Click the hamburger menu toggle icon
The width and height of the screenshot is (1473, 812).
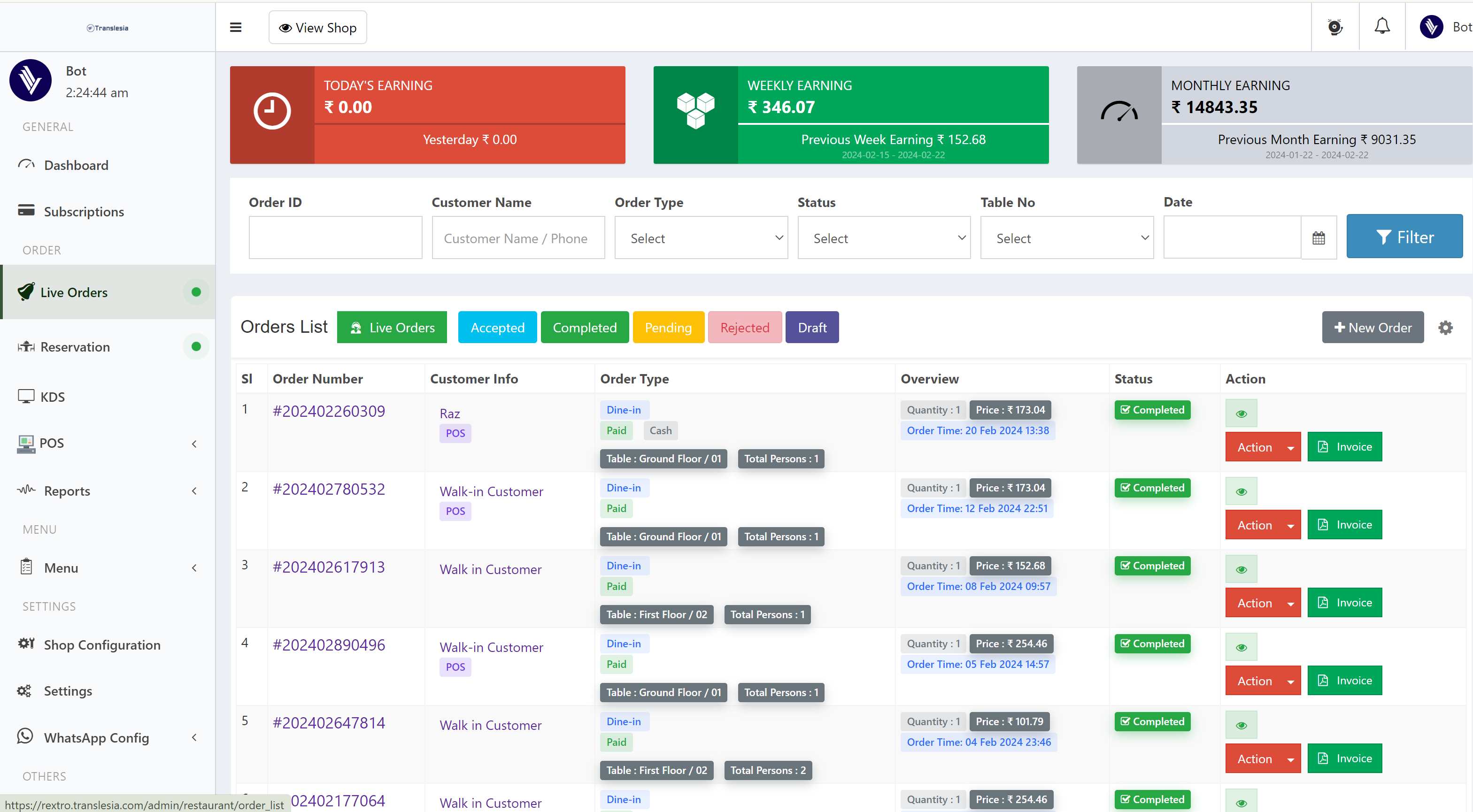(x=236, y=27)
